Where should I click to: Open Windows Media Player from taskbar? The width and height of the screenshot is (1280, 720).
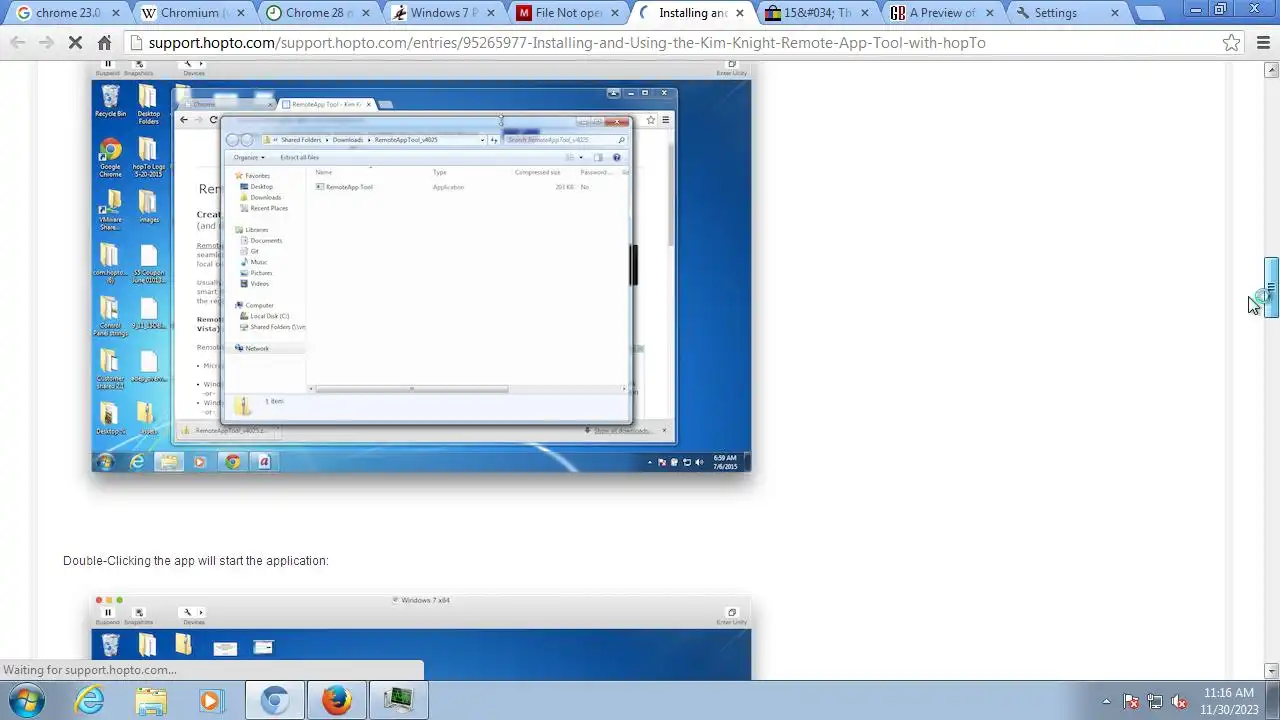pyautogui.click(x=212, y=700)
